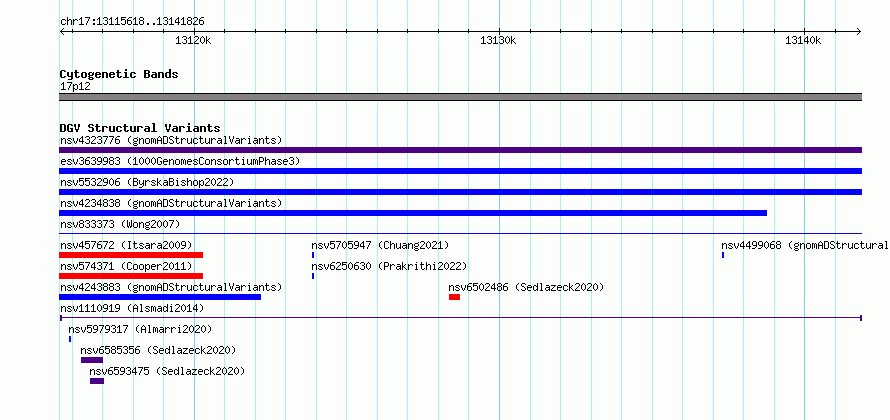This screenshot has width=890, height=420.
Task: Select the purple nsv6593475 Sedlazeck2020 bar
Action: tap(96, 381)
